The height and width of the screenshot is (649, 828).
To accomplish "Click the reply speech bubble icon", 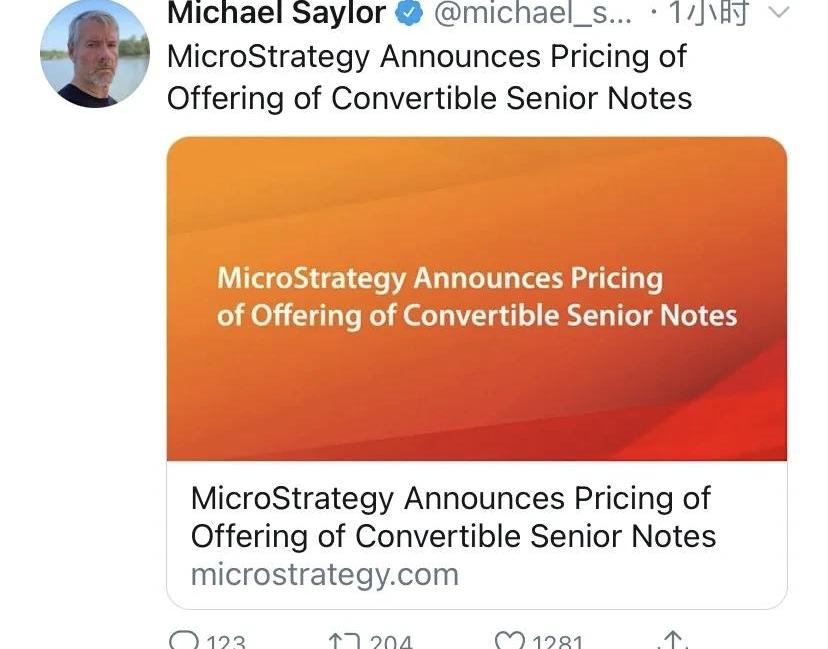I will pyautogui.click(x=184, y=641).
